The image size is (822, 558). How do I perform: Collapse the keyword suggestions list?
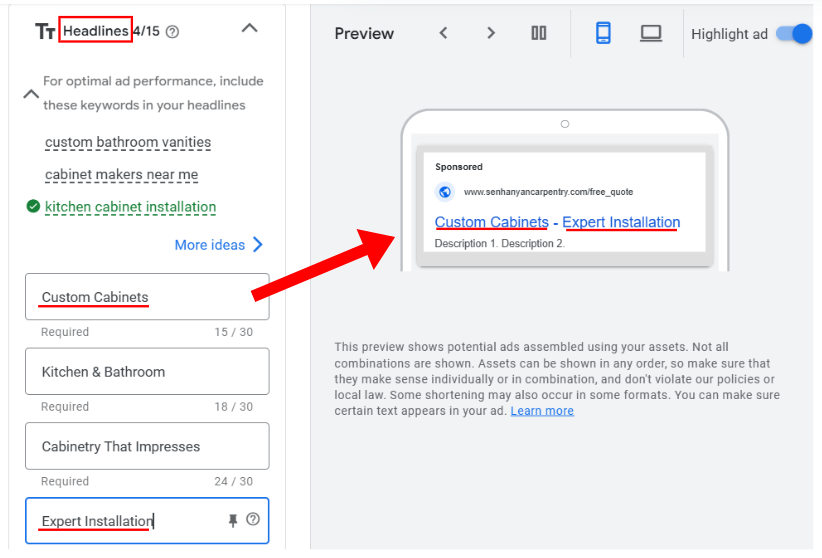(x=31, y=94)
